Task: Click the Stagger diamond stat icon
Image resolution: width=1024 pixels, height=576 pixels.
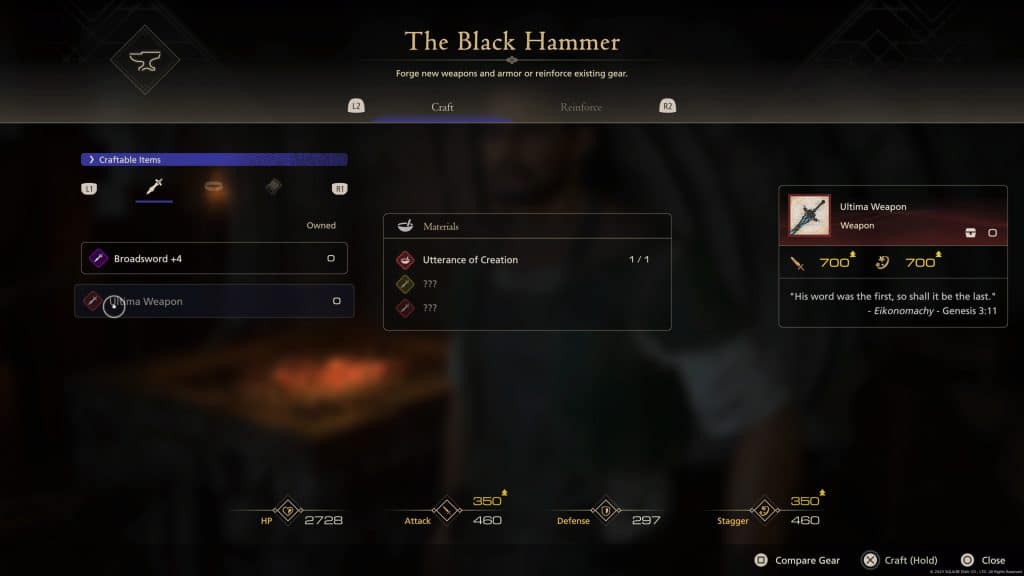Action: (x=765, y=510)
